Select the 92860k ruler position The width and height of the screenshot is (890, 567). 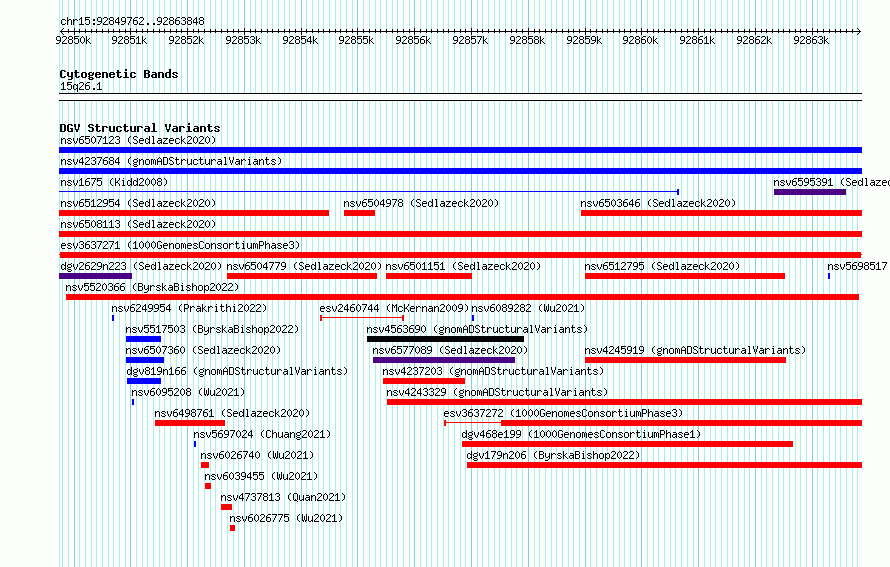pos(640,40)
